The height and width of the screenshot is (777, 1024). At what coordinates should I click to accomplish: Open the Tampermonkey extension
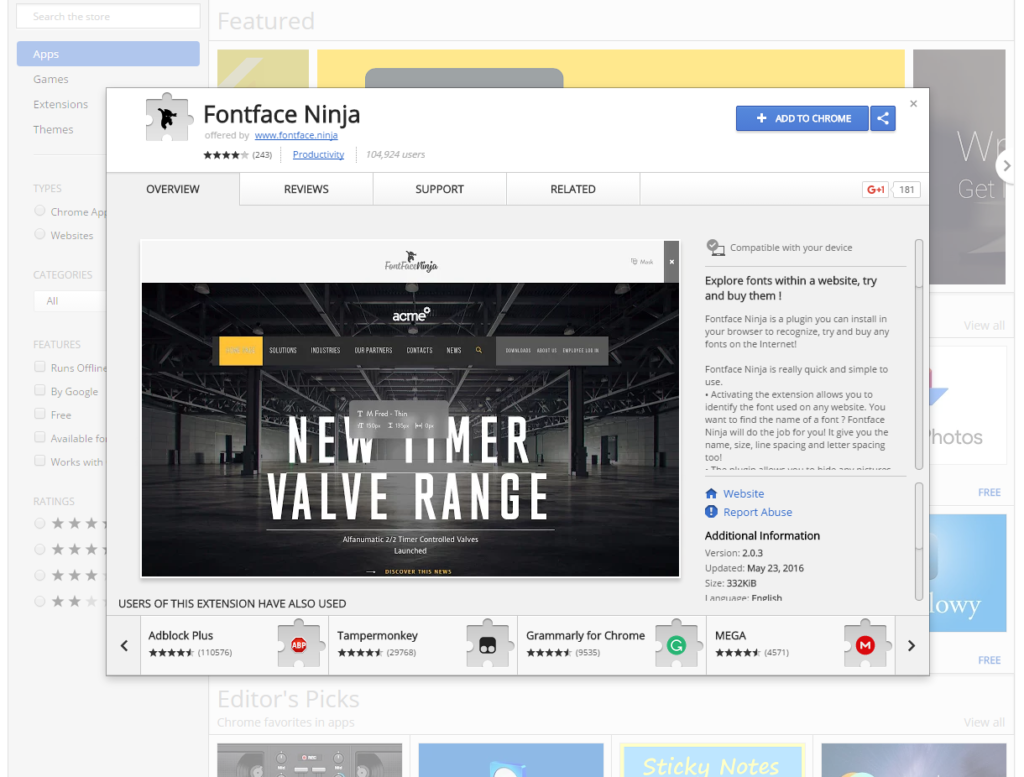pos(423,644)
